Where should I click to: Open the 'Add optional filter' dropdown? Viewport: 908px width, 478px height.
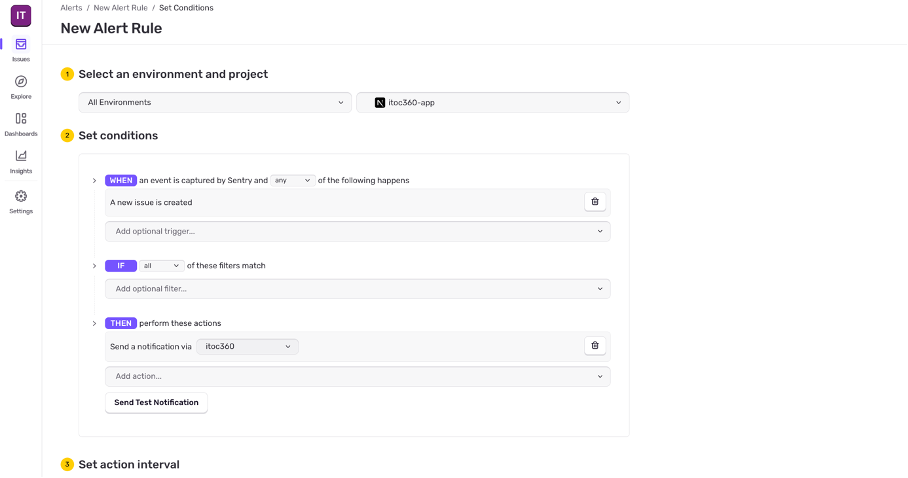[357, 289]
